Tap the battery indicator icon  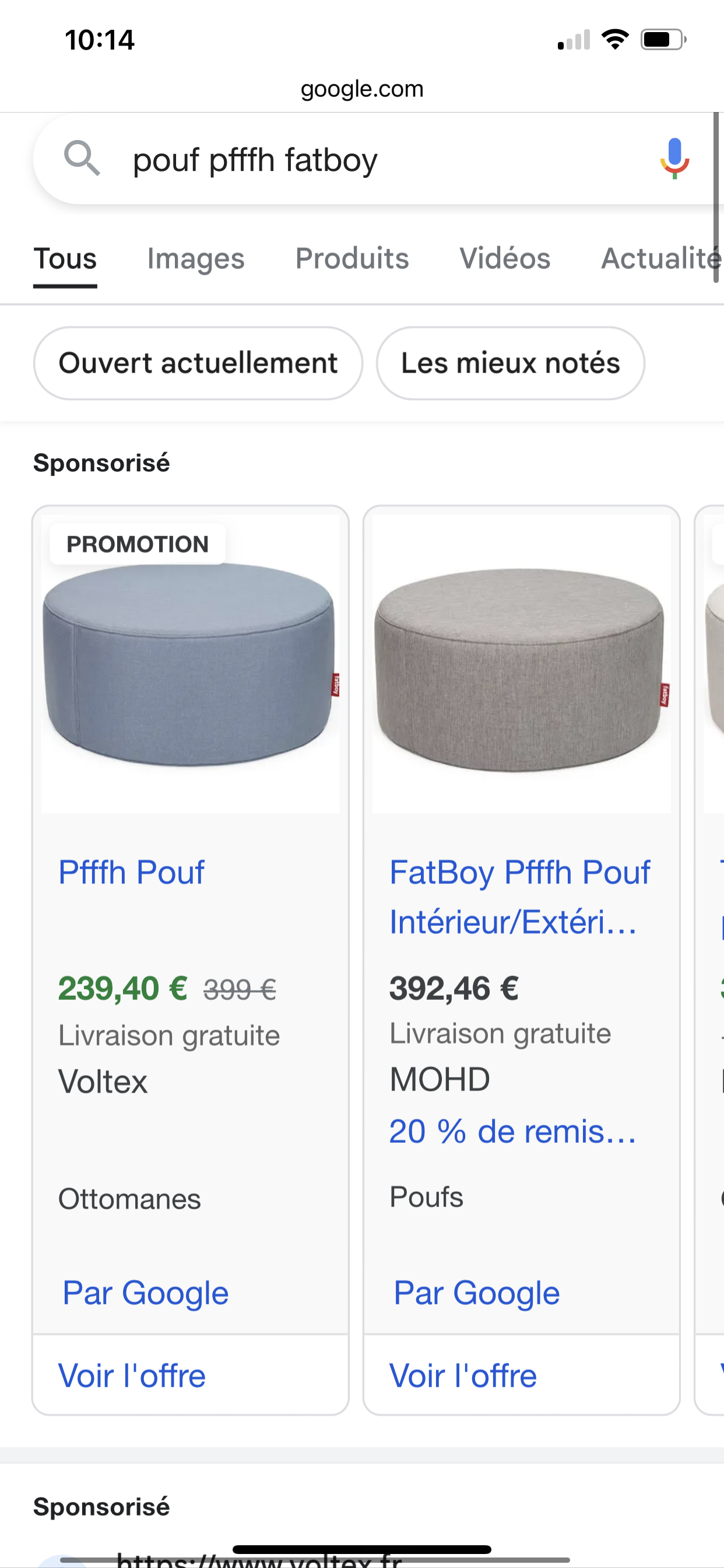(x=663, y=40)
